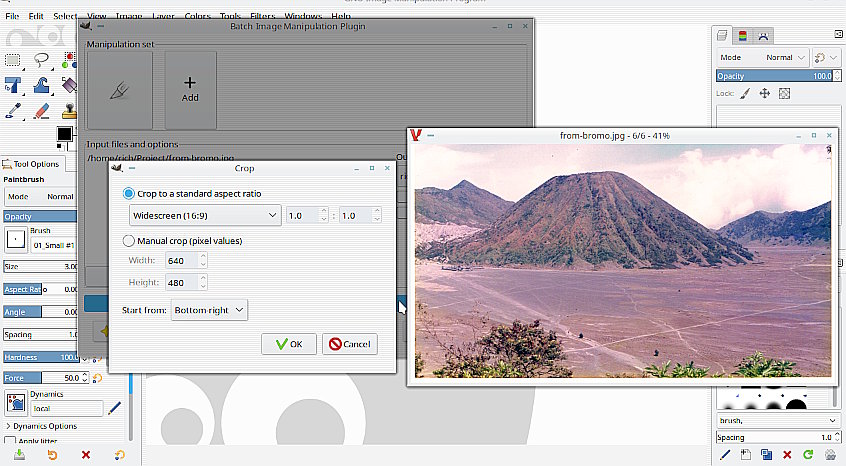
Task: Select the Warp Transform tool
Action: point(41,86)
